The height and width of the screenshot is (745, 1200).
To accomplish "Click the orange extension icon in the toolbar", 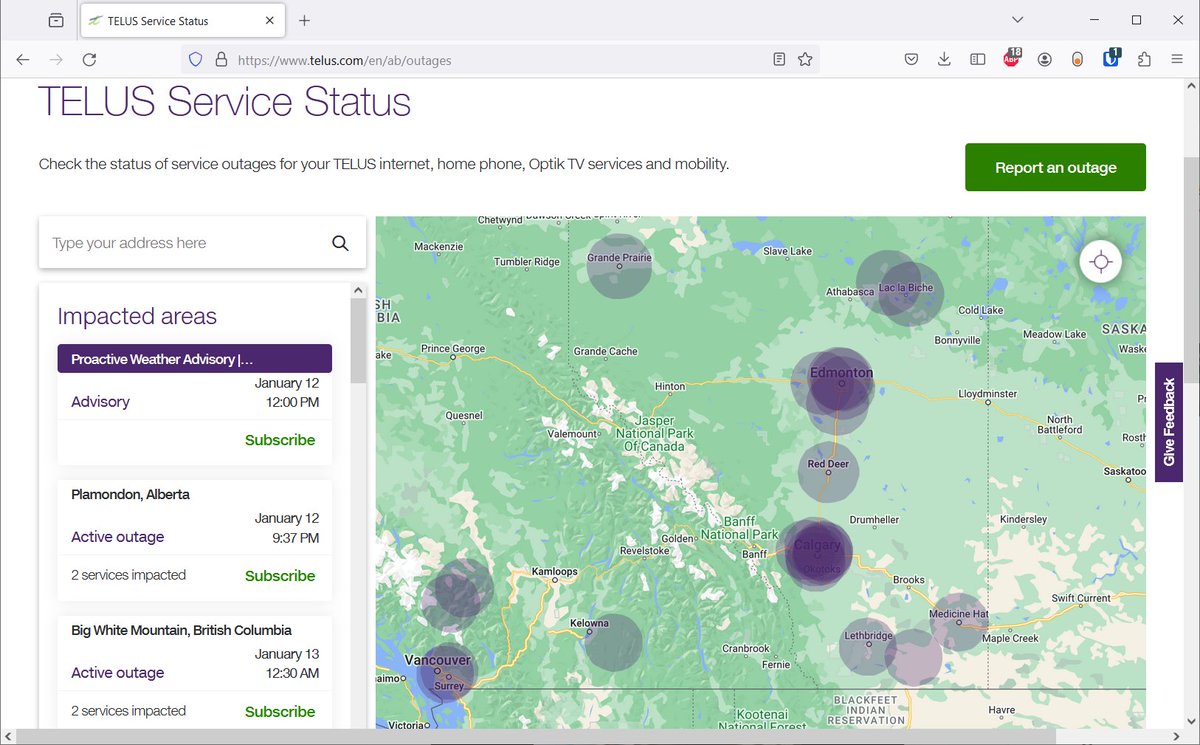I will click(x=1078, y=60).
